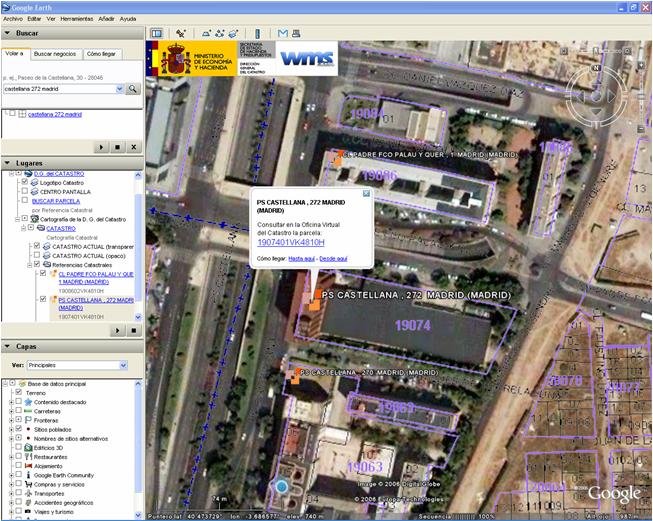653x521 pixels.
Task: Enable the CATASTRO ACTUAL (opaco) checkbox
Action: 37,255
